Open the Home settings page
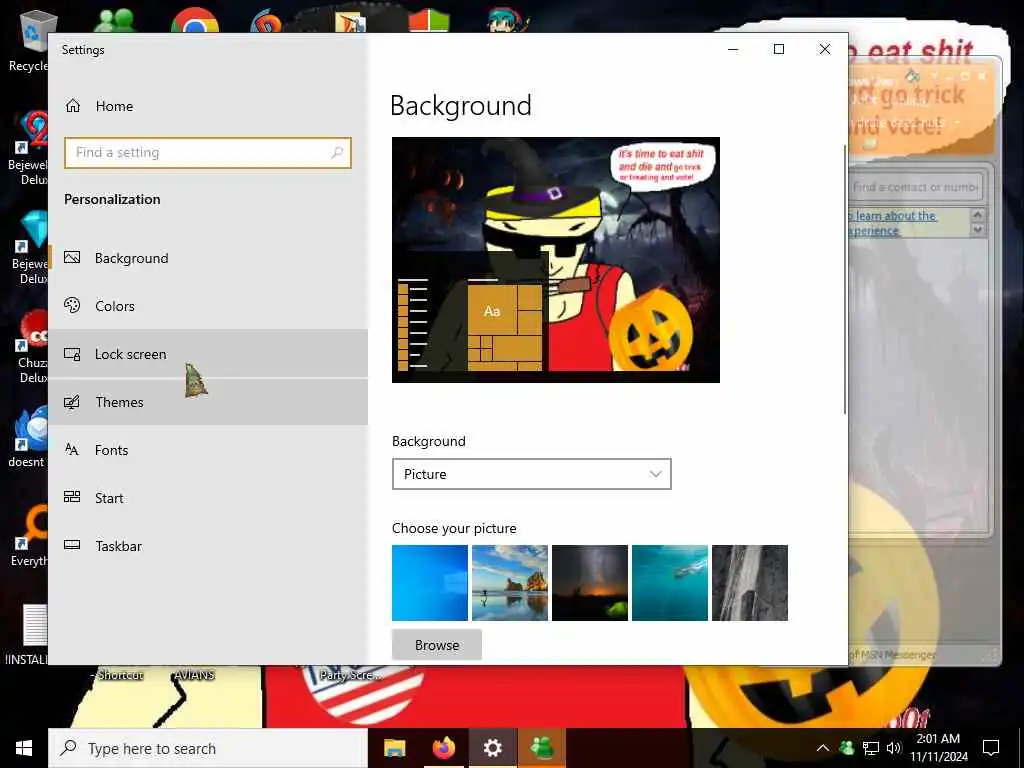 (208, 106)
